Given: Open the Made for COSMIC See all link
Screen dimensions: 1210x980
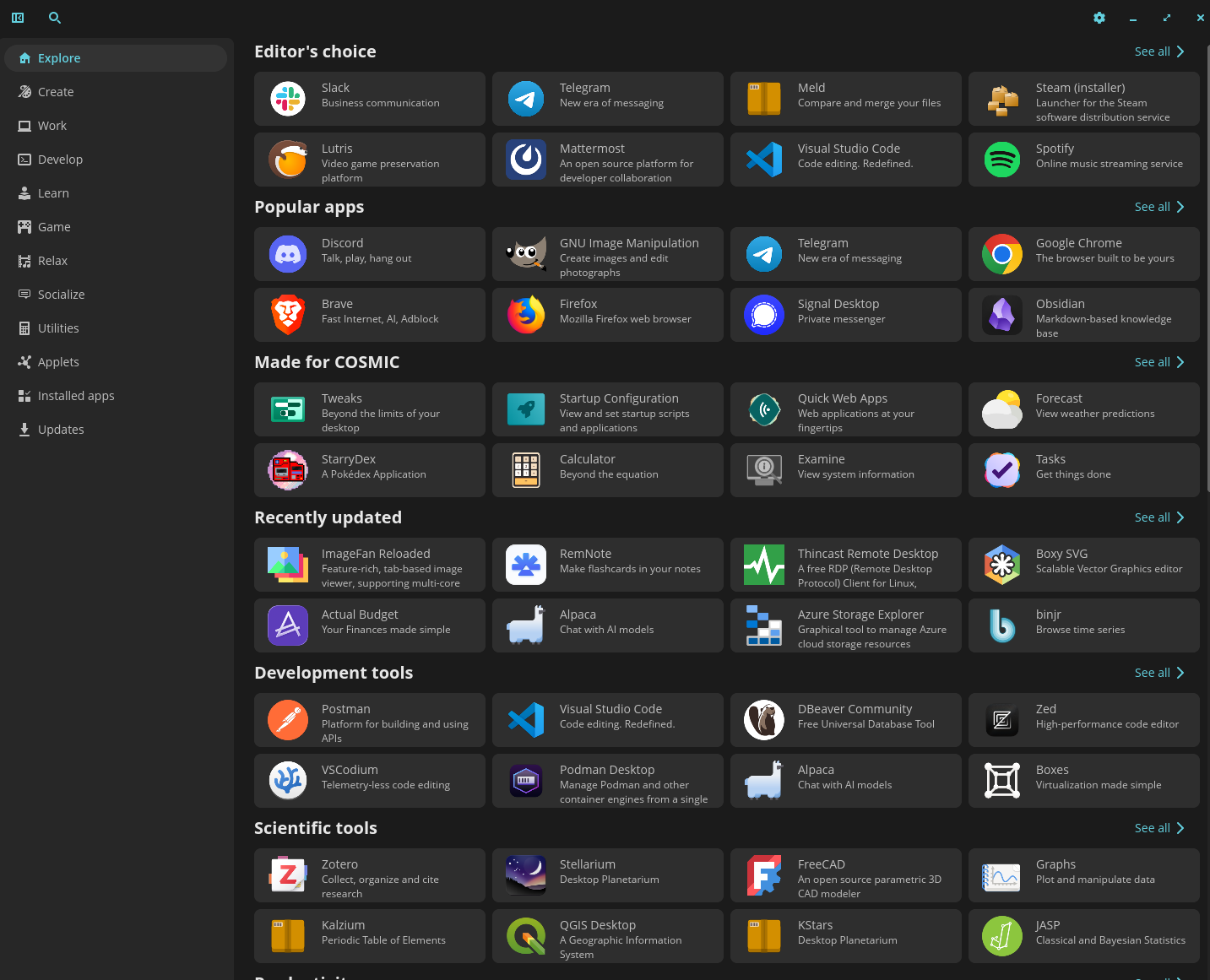Looking at the screenshot, I should click(x=1158, y=362).
